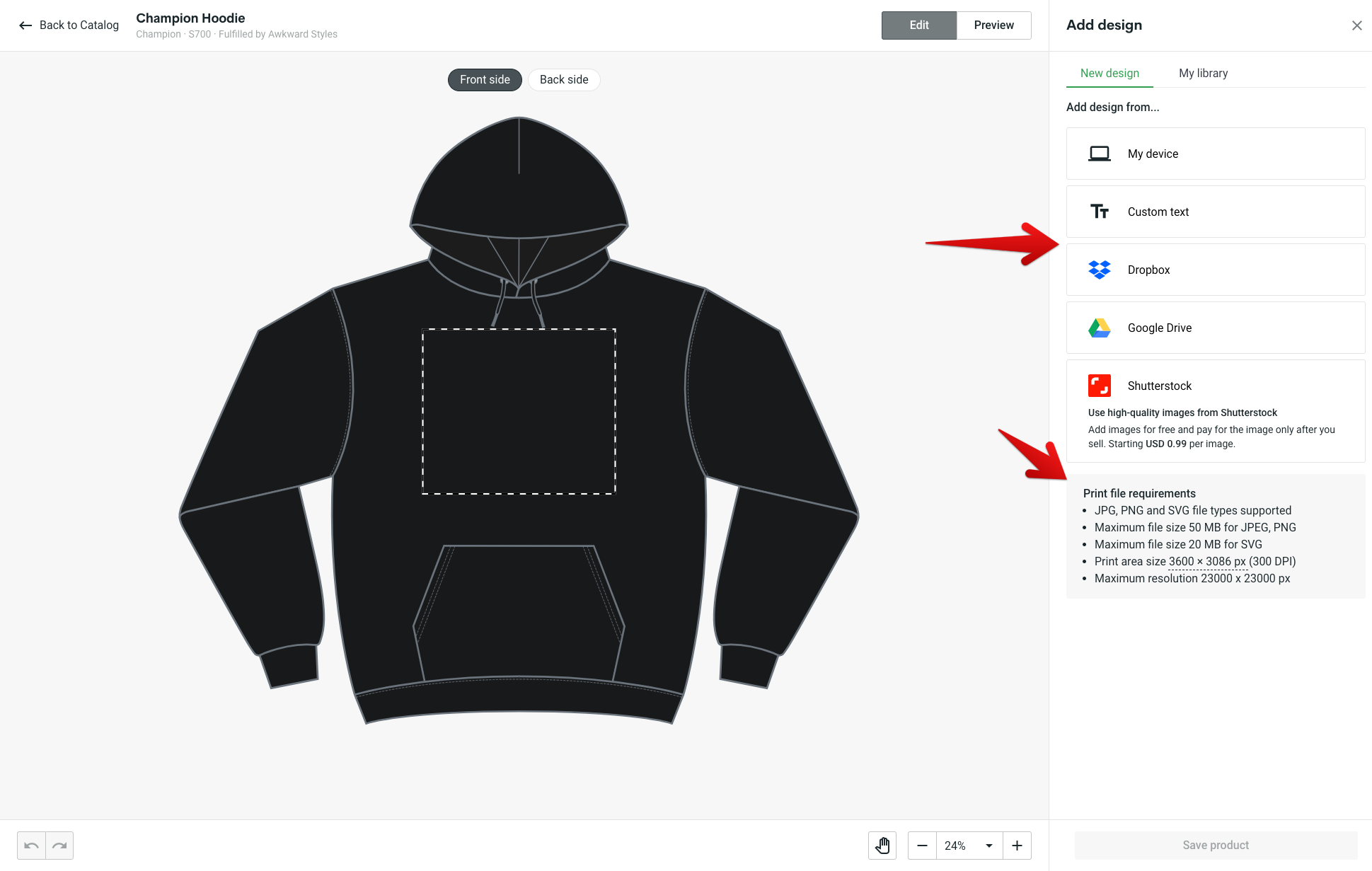Click the My device upload icon
1372x871 pixels.
1099,153
